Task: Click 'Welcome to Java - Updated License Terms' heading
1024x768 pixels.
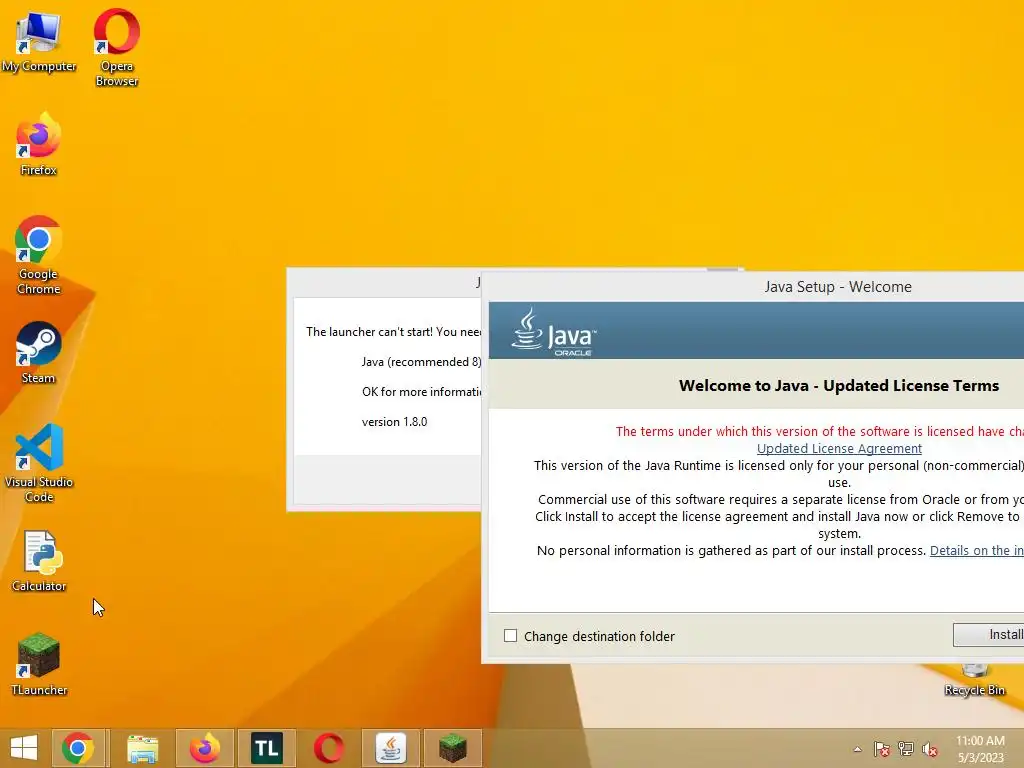Action: 839,385
